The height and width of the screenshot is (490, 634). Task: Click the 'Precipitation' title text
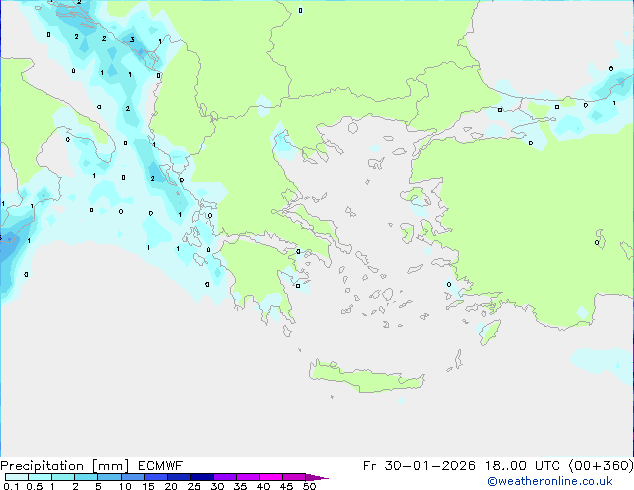point(42,466)
